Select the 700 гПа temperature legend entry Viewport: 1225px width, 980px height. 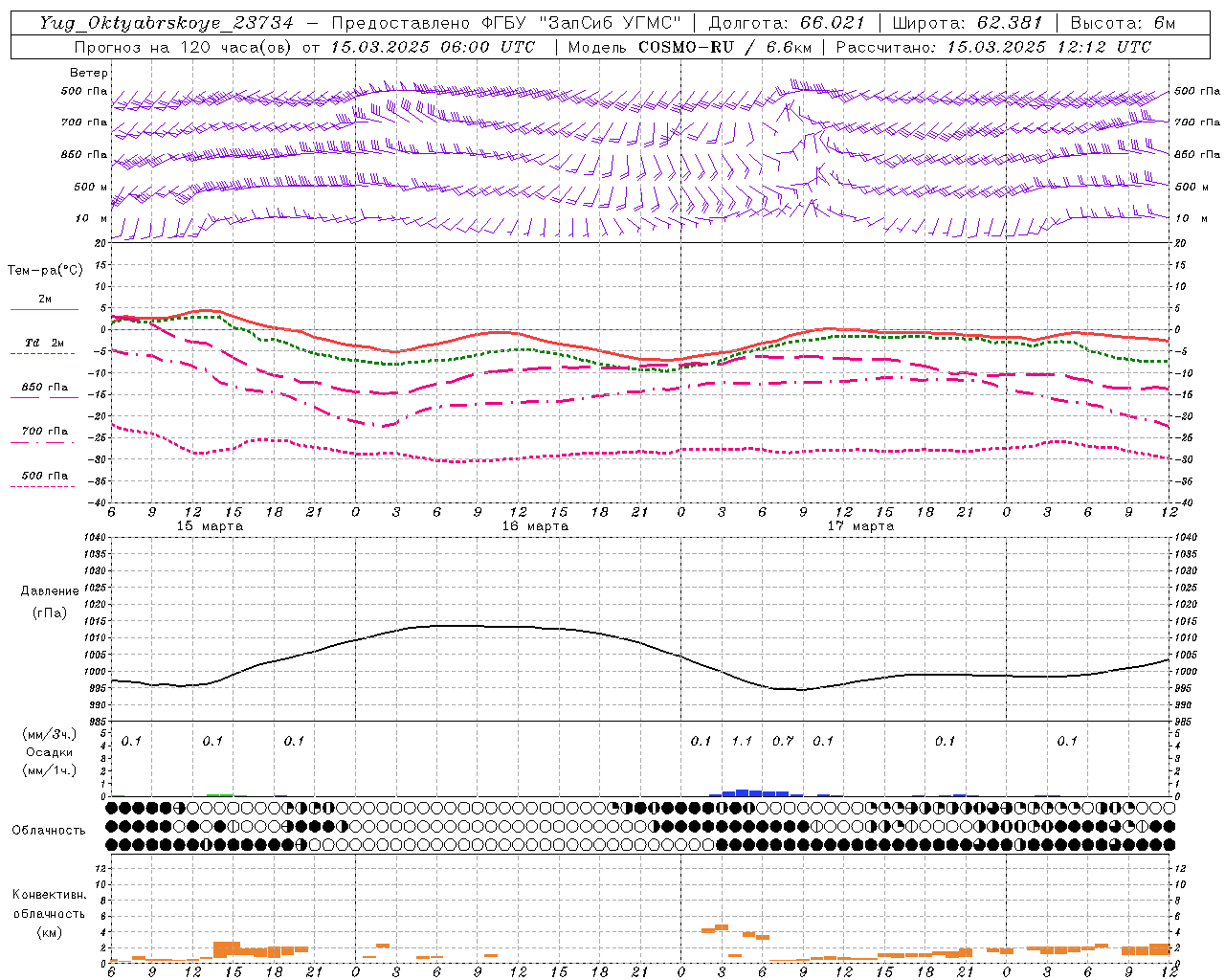44,432
